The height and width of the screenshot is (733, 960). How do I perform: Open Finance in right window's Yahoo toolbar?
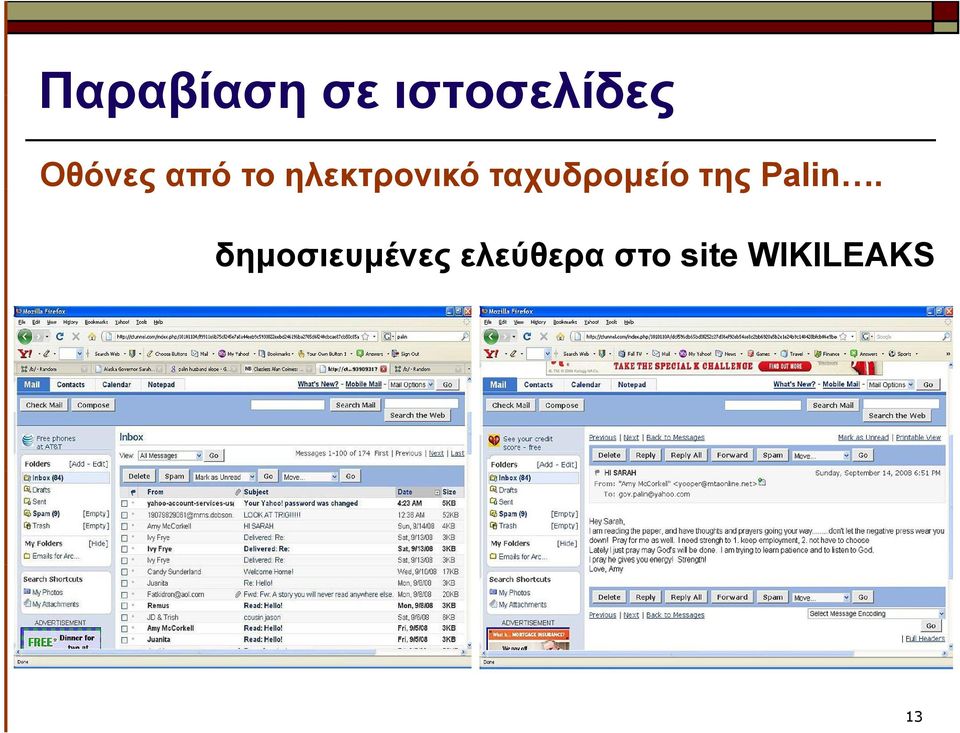click(827, 353)
